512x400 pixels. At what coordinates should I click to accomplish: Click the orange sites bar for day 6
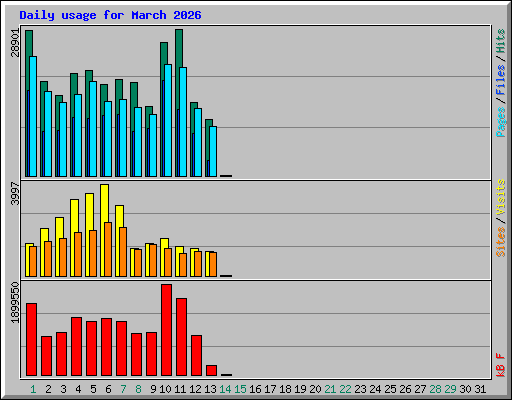[108, 249]
